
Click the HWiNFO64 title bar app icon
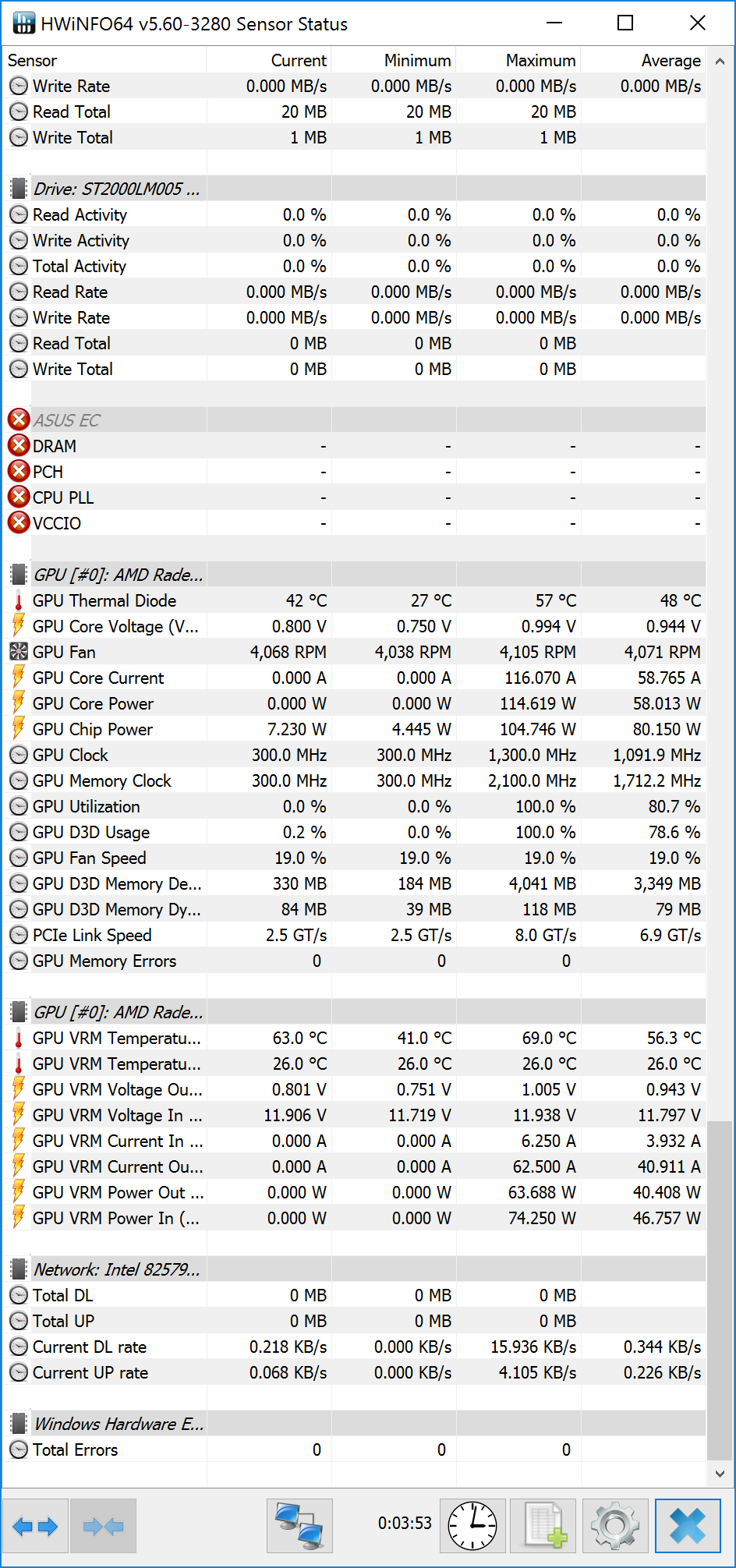(24, 23)
